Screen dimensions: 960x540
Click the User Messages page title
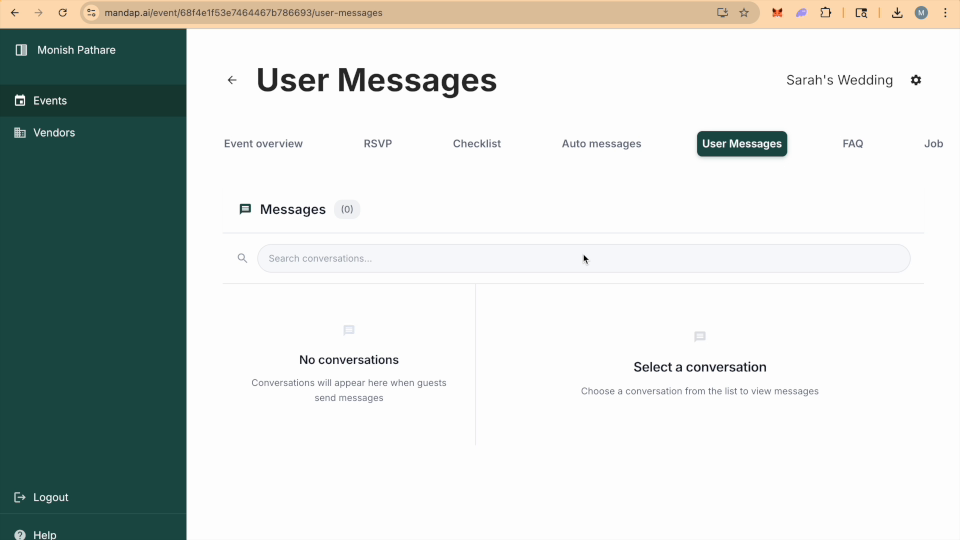pyautogui.click(x=377, y=80)
